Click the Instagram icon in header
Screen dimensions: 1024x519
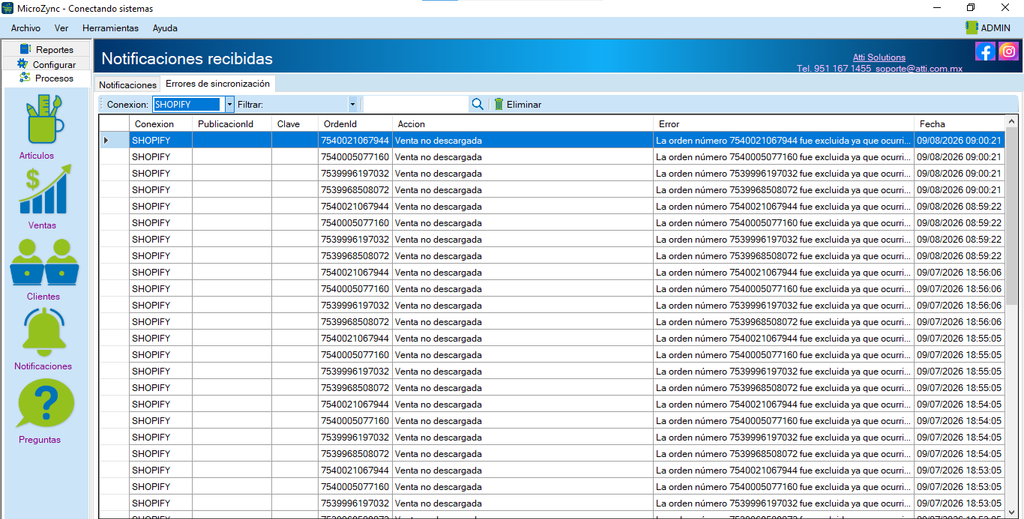coord(1008,51)
